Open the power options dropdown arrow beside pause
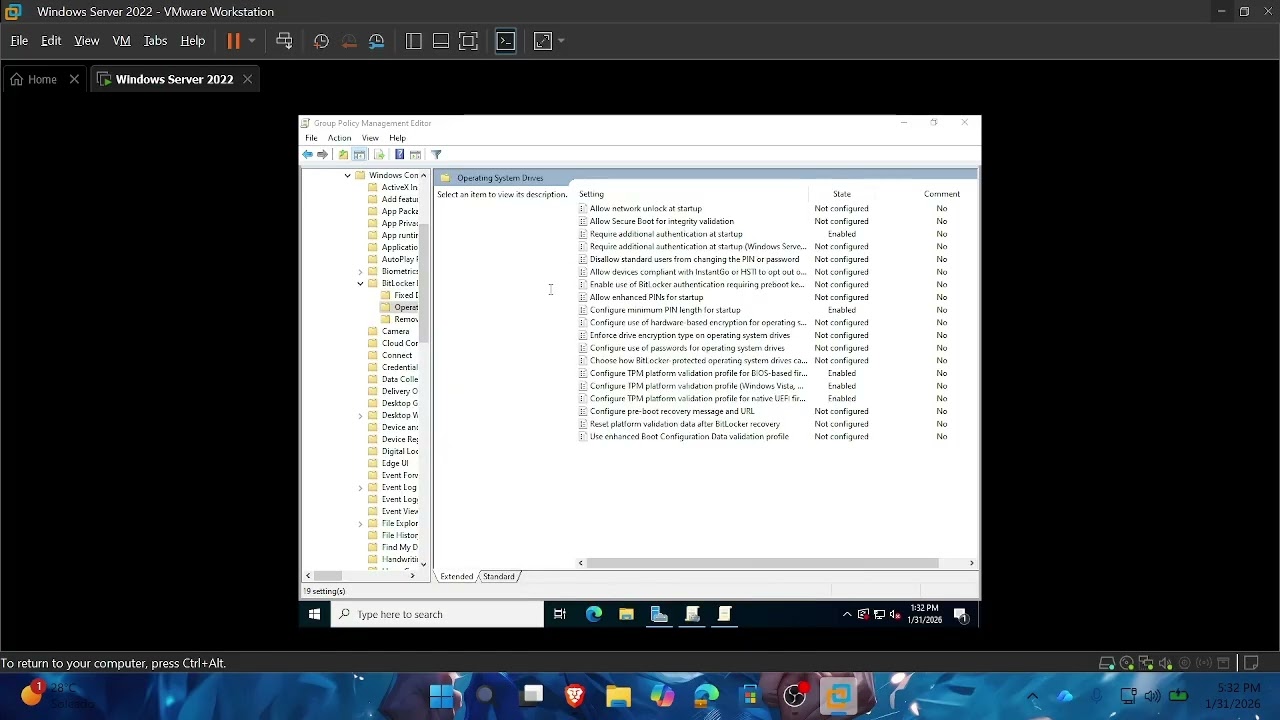The image size is (1280, 720). pos(252,41)
